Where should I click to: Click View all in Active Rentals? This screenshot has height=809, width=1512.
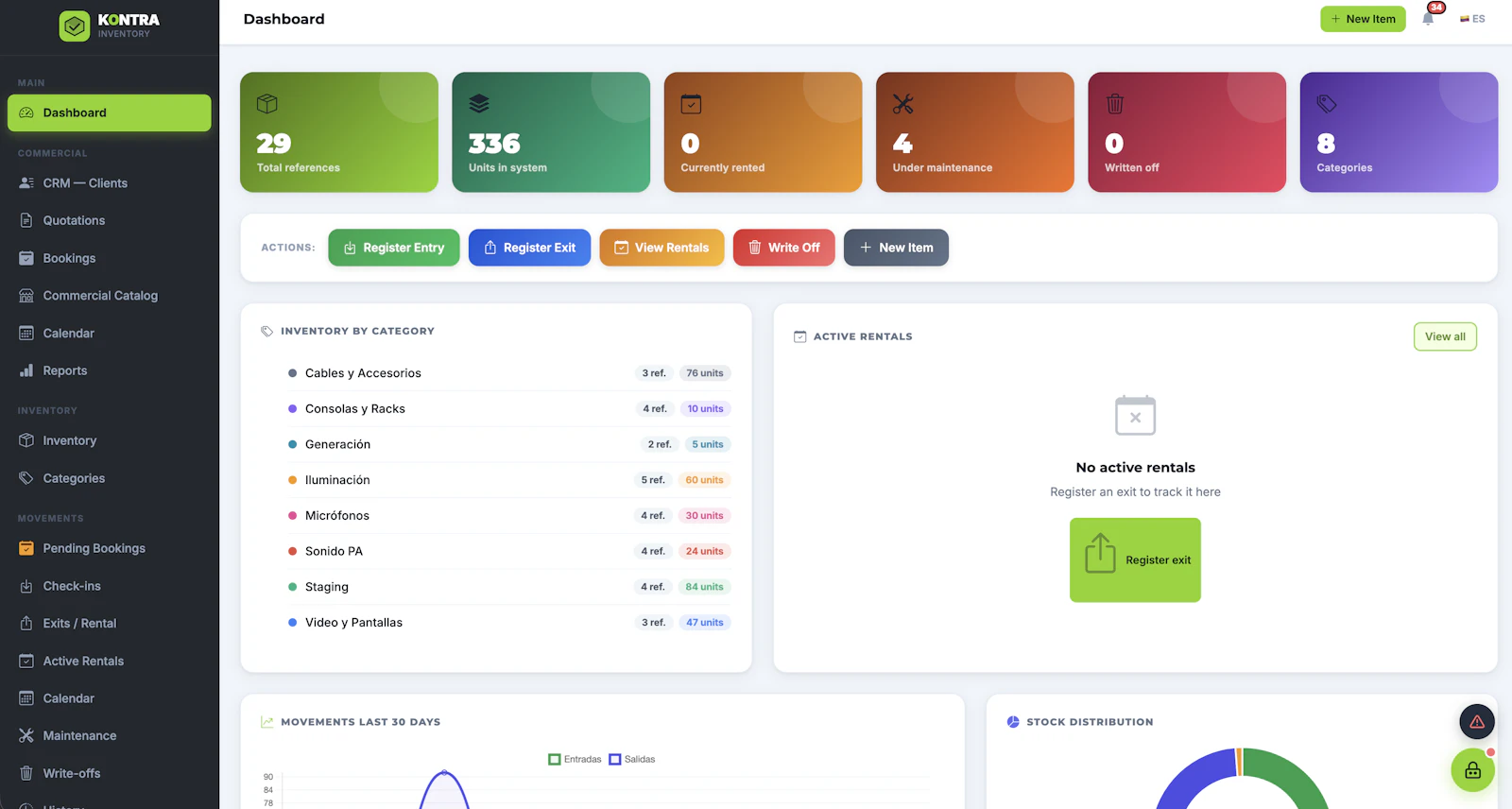click(x=1445, y=336)
